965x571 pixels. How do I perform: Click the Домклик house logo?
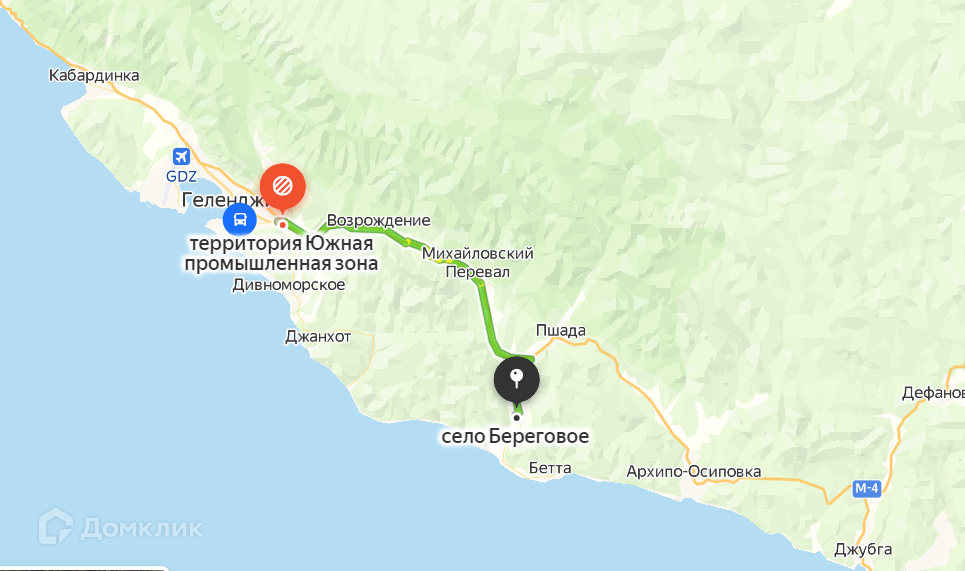[56, 527]
